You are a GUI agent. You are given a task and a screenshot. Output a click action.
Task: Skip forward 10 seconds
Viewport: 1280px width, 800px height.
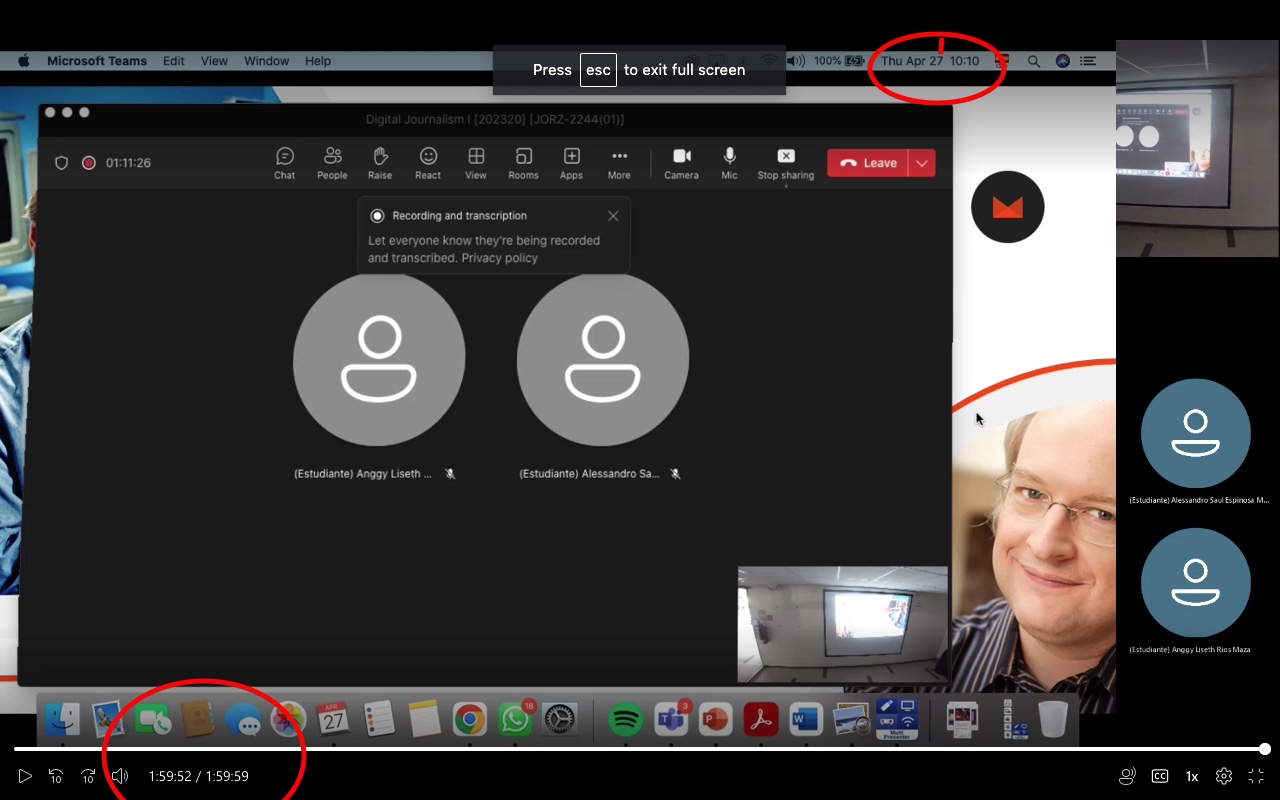pos(88,776)
